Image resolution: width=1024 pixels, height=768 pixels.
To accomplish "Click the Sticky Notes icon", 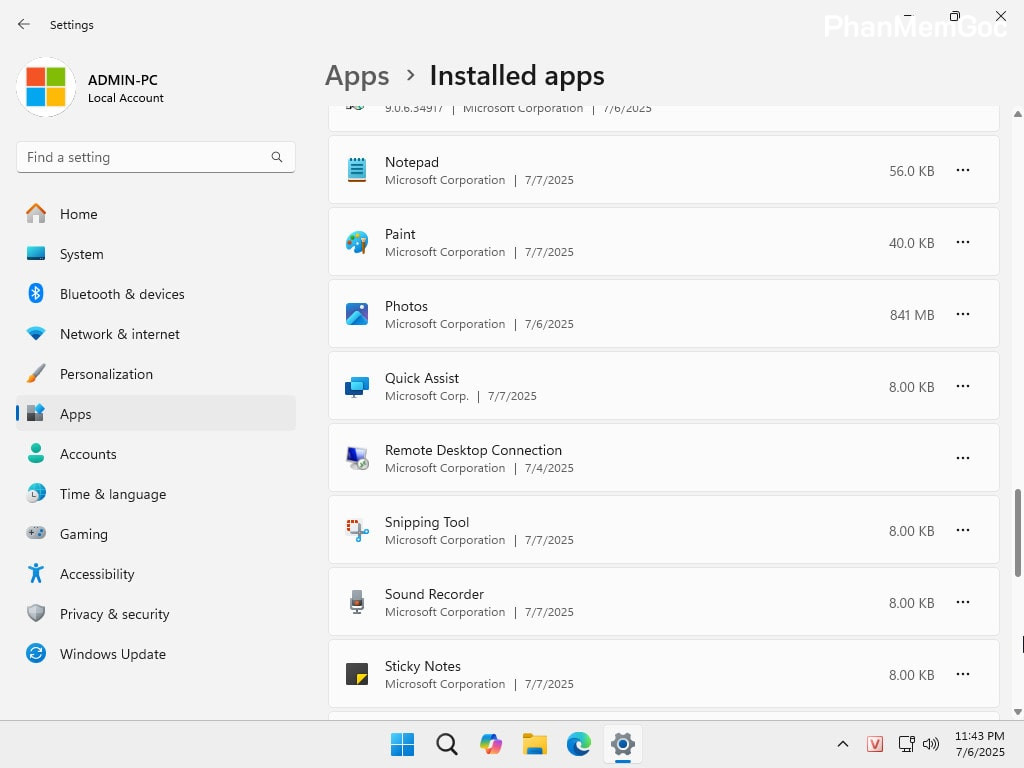I will coord(357,674).
